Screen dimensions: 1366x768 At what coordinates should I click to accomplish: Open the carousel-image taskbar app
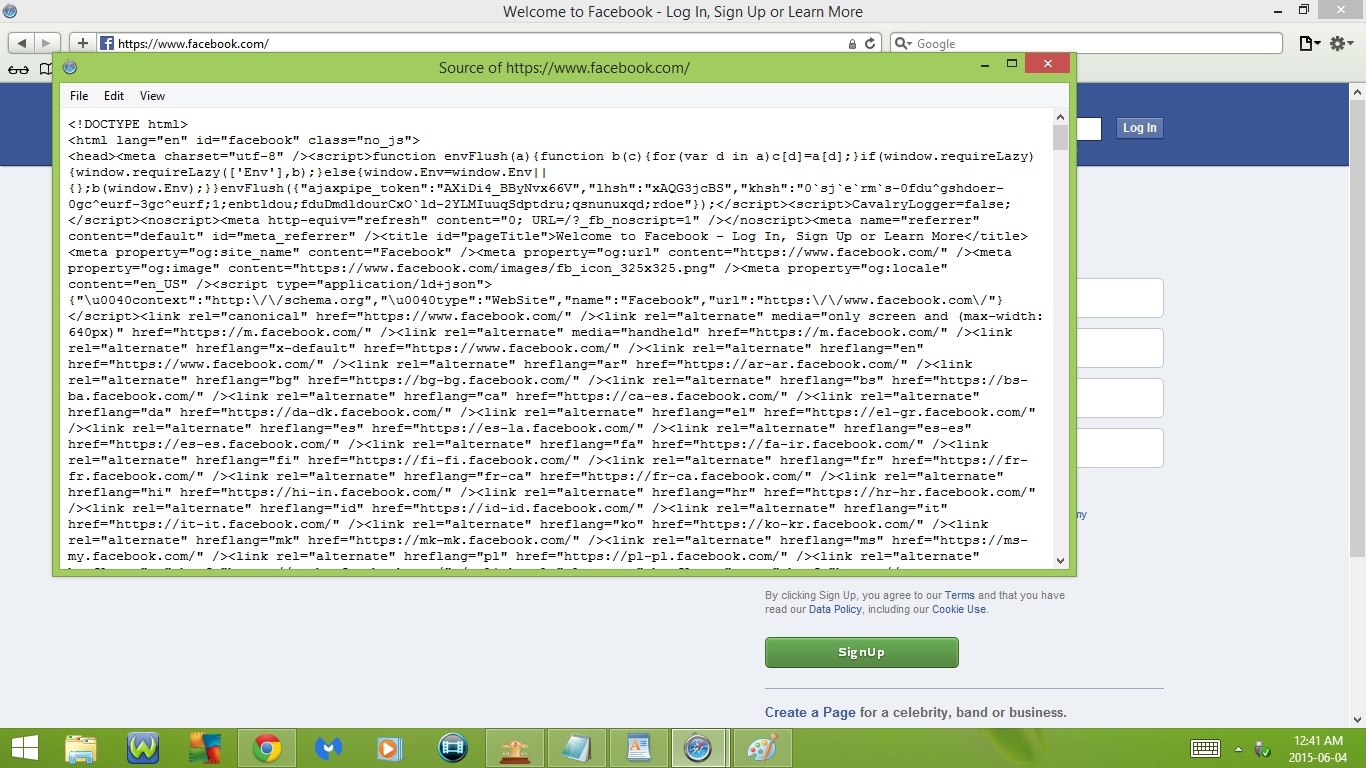pyautogui.click(x=514, y=748)
